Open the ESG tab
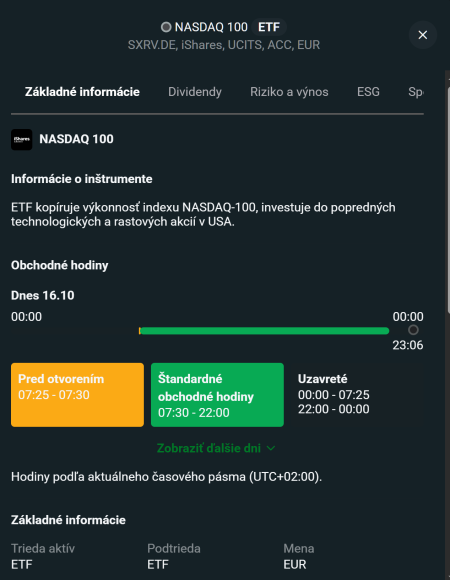The image size is (450, 580). tap(368, 92)
